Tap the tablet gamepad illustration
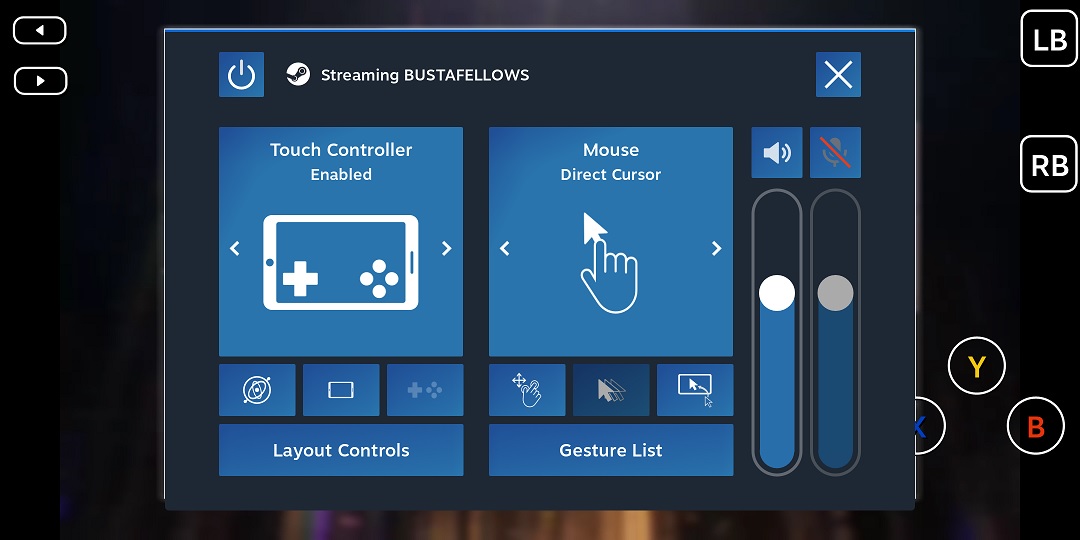 (x=341, y=262)
